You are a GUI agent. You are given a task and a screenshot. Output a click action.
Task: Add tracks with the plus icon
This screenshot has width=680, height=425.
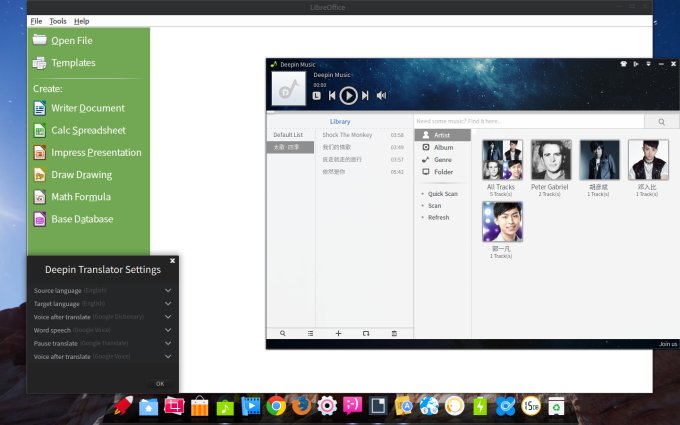point(338,333)
